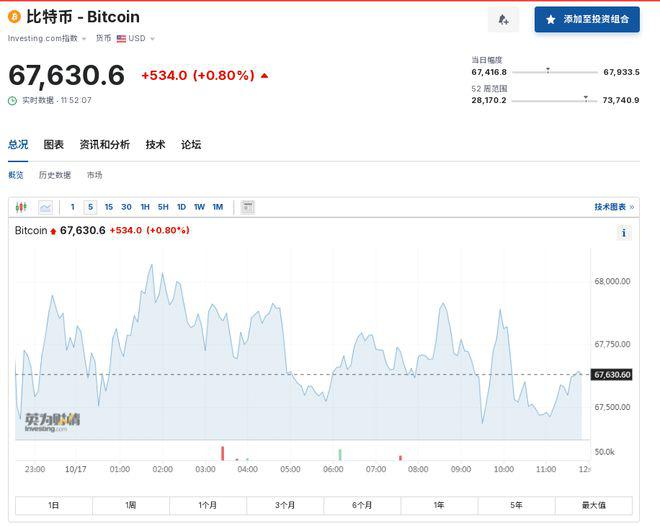Set chart range to 最大值

tap(593, 505)
